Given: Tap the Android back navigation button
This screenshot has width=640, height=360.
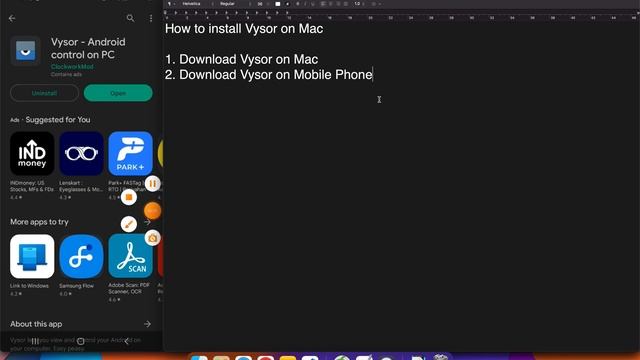Looking at the screenshot, I should pos(127,341).
